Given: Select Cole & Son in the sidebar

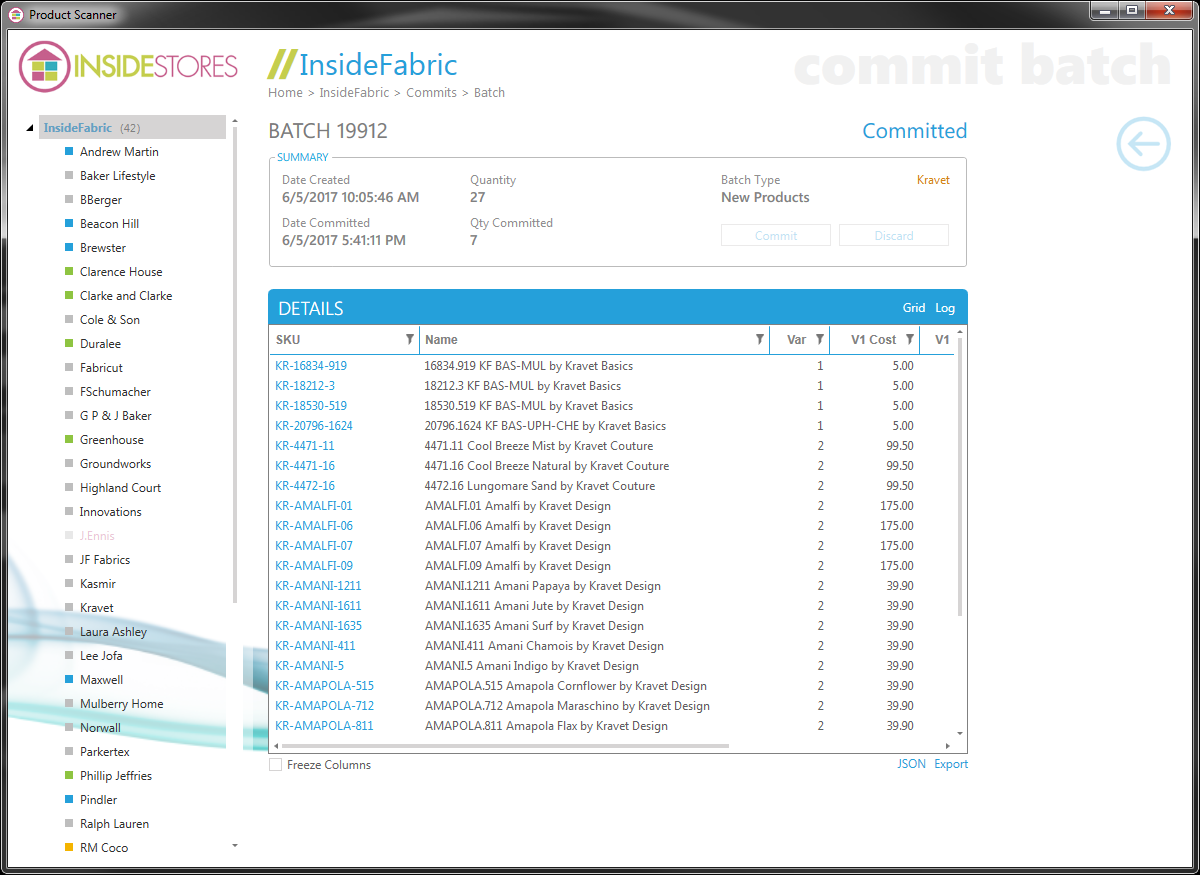Looking at the screenshot, I should 110,320.
